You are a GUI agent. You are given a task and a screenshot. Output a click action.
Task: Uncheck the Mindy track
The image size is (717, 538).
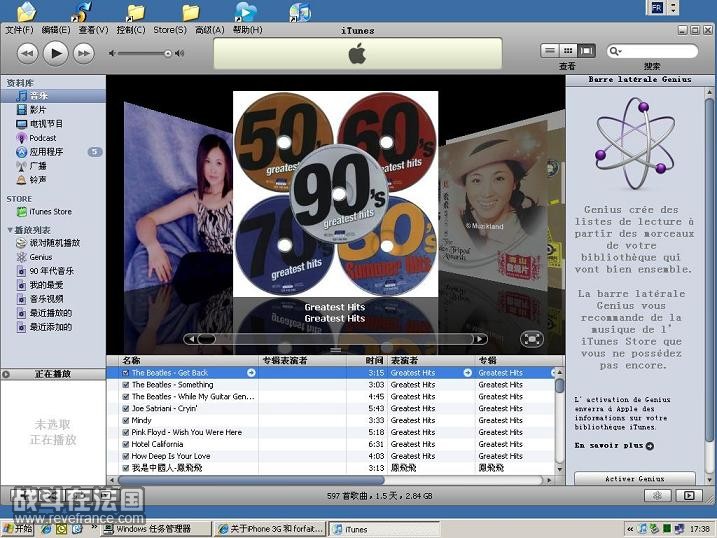(126, 421)
